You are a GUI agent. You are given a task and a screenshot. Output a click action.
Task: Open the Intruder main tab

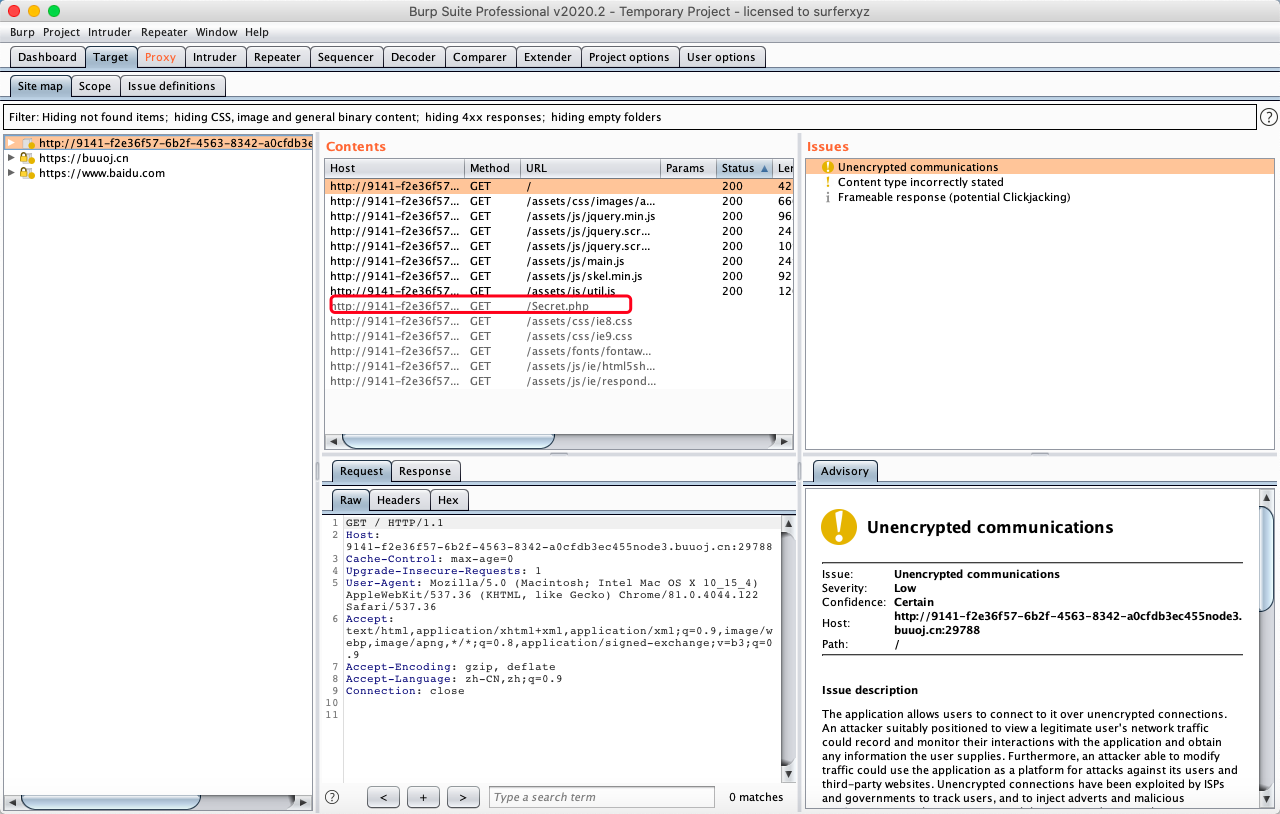(214, 57)
